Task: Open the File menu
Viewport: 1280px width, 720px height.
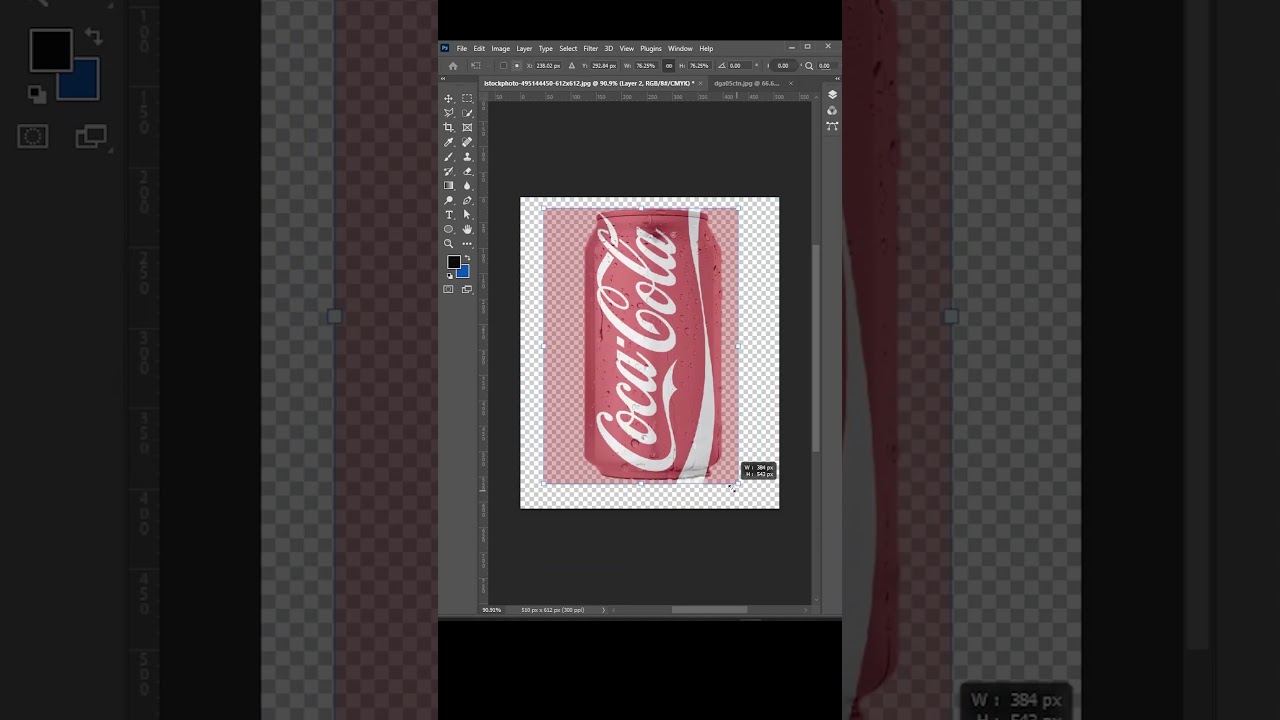Action: [462, 49]
